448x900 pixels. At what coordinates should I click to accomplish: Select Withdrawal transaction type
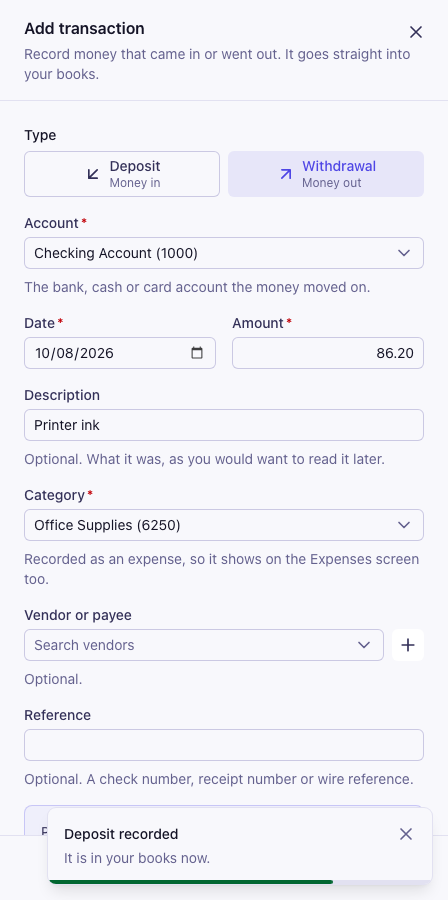(326, 174)
